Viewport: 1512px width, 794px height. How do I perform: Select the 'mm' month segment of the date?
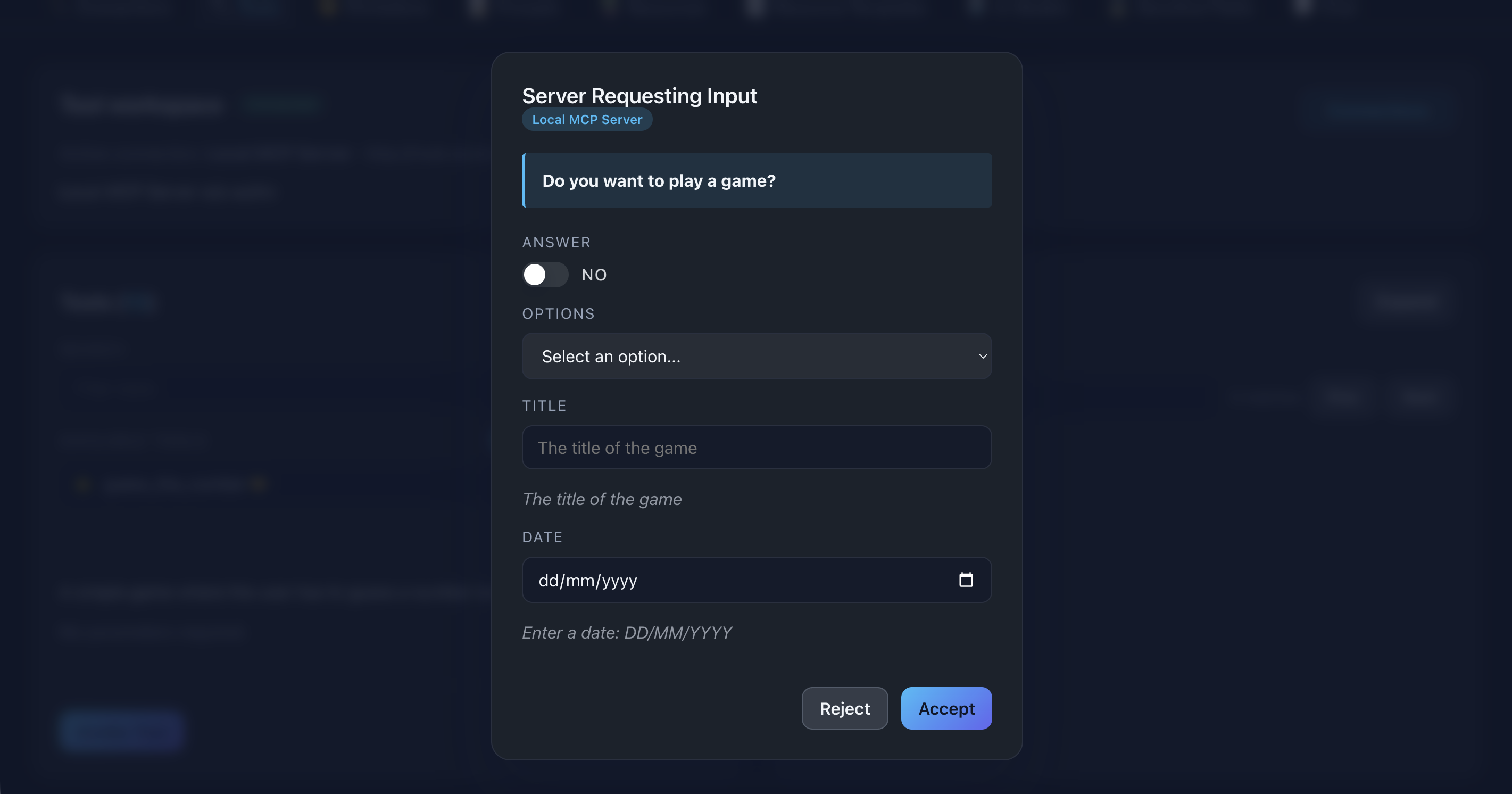click(x=579, y=581)
